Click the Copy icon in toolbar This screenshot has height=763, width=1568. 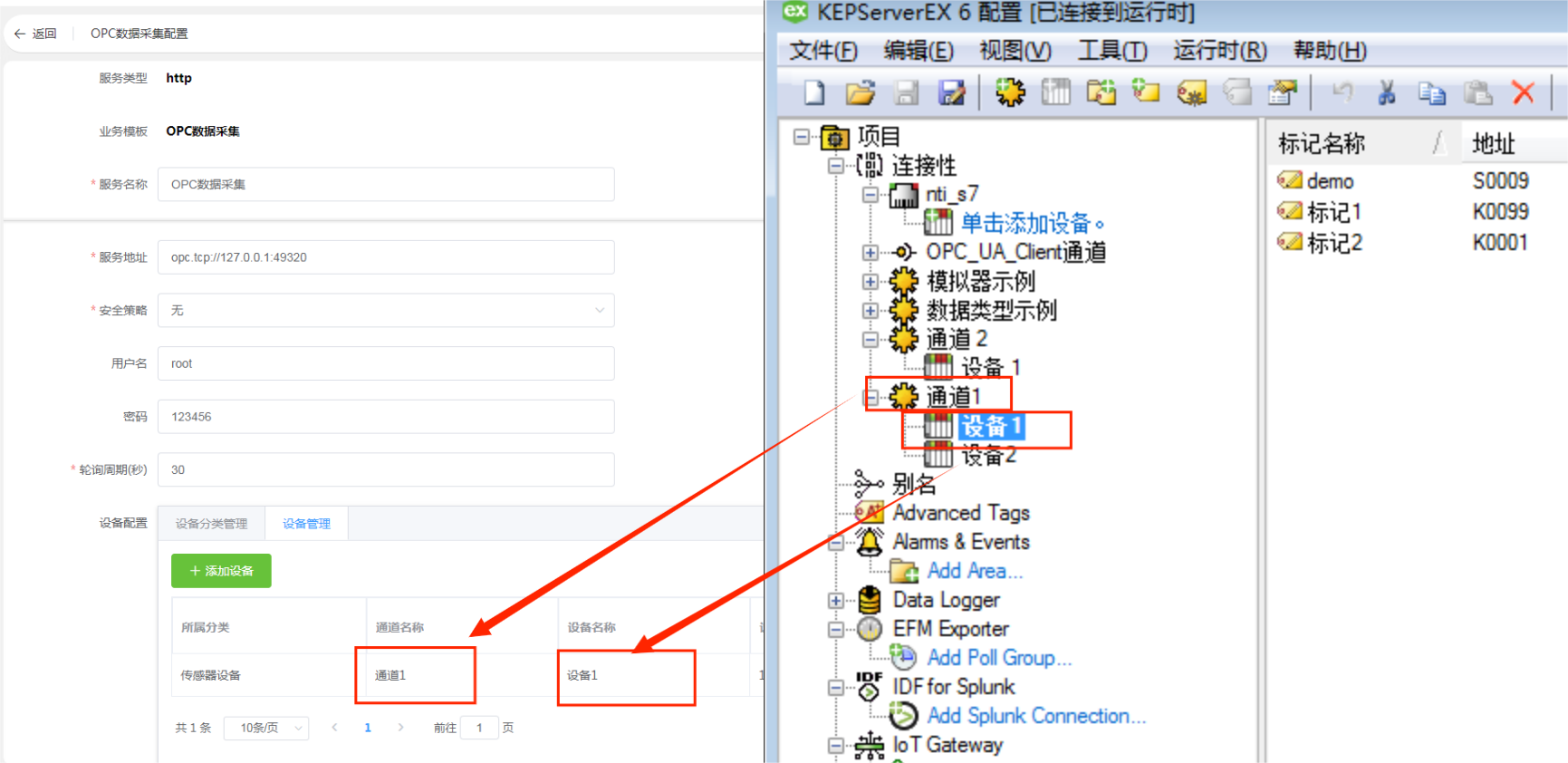(1432, 92)
